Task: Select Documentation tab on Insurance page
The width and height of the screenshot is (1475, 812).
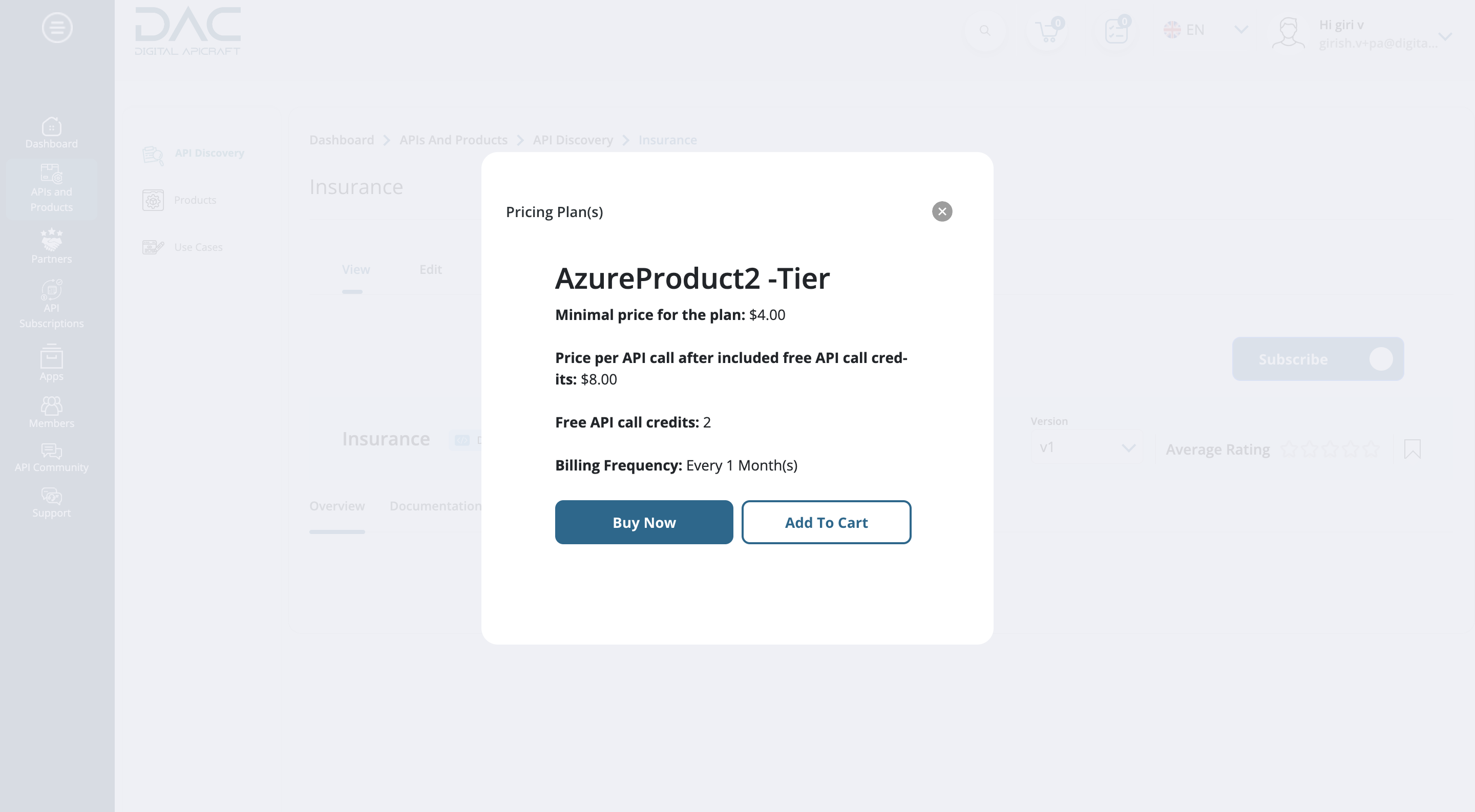Action: [436, 506]
